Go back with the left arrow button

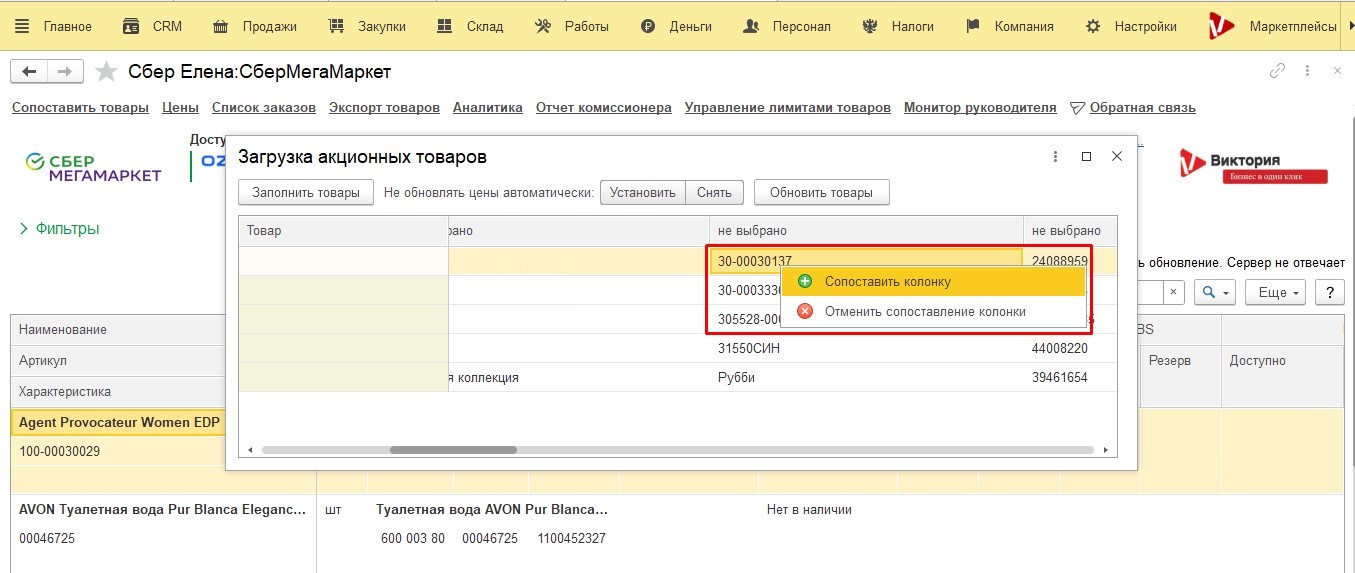(x=28, y=71)
